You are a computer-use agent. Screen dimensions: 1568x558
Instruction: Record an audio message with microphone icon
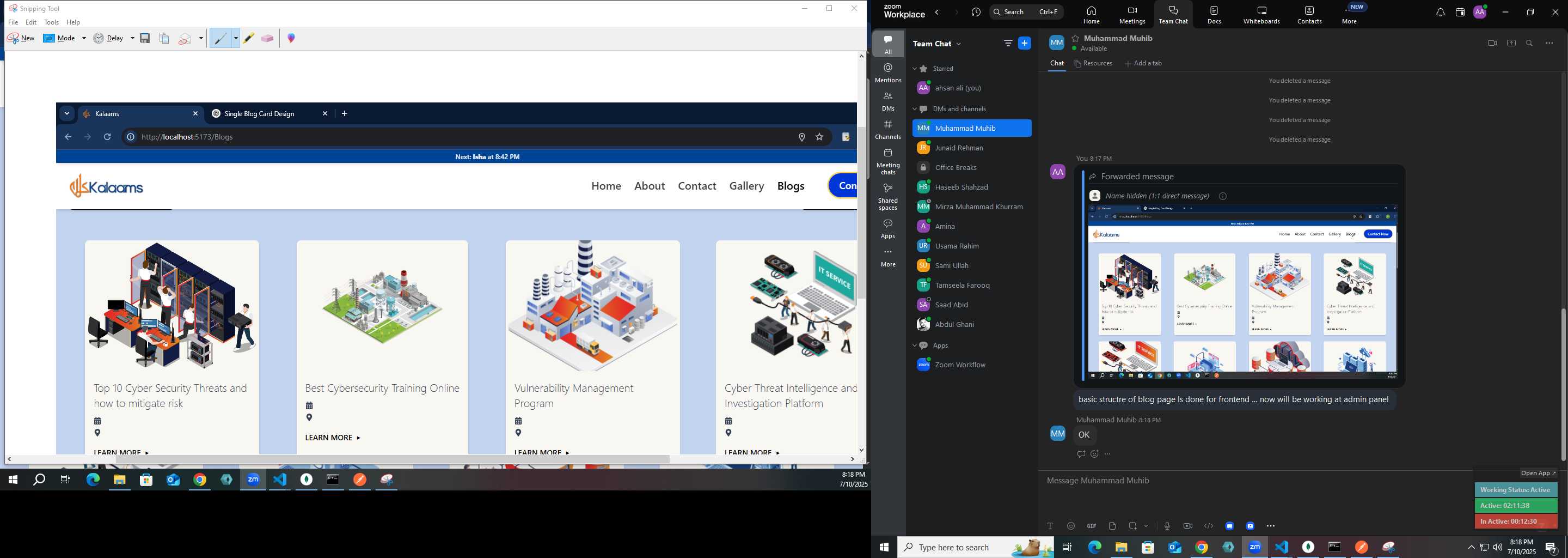[1167, 526]
